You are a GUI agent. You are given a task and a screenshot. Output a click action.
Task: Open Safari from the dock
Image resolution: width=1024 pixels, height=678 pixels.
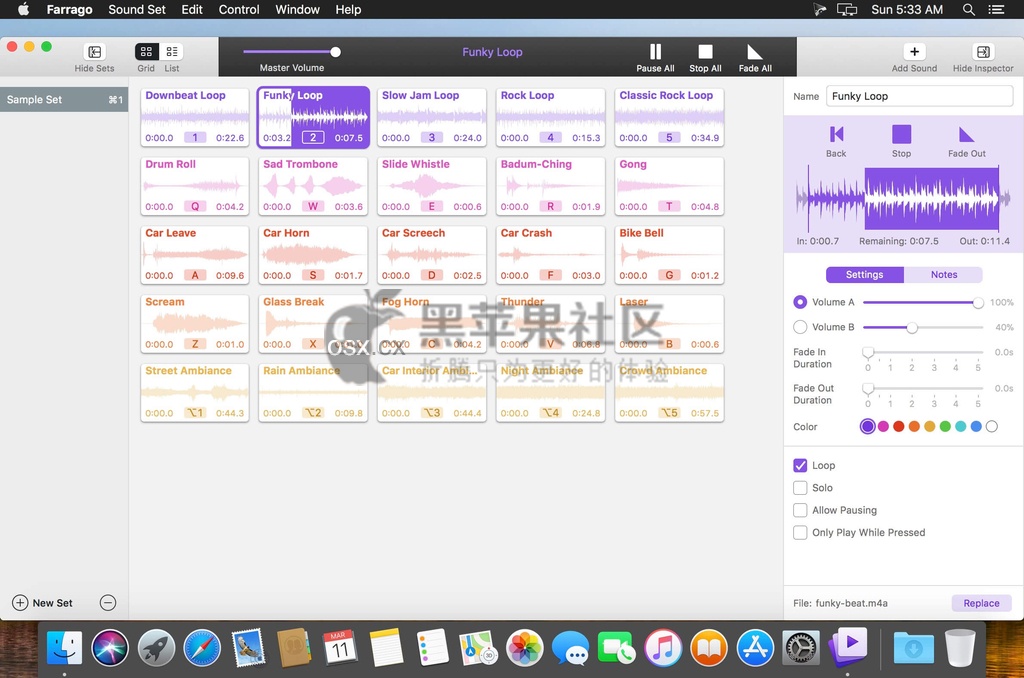[202, 647]
